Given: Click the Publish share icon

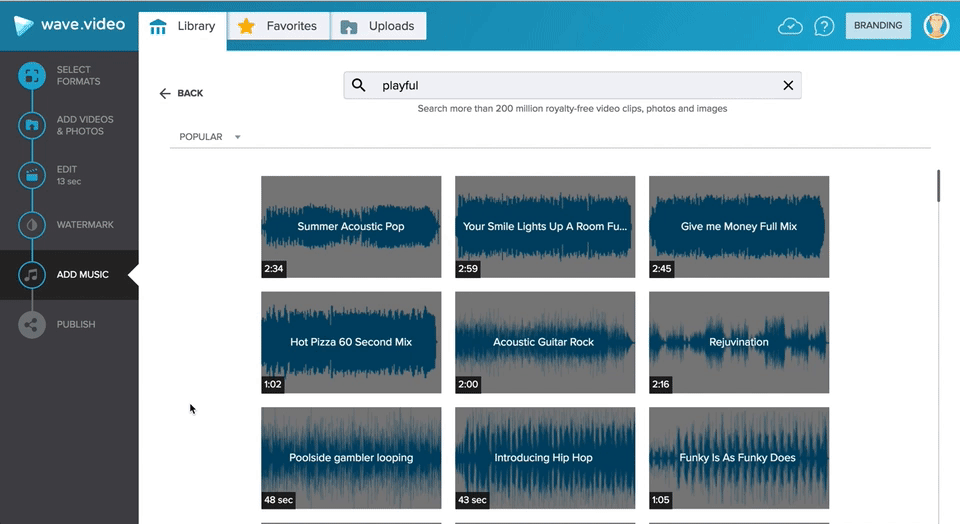Looking at the screenshot, I should (32, 324).
